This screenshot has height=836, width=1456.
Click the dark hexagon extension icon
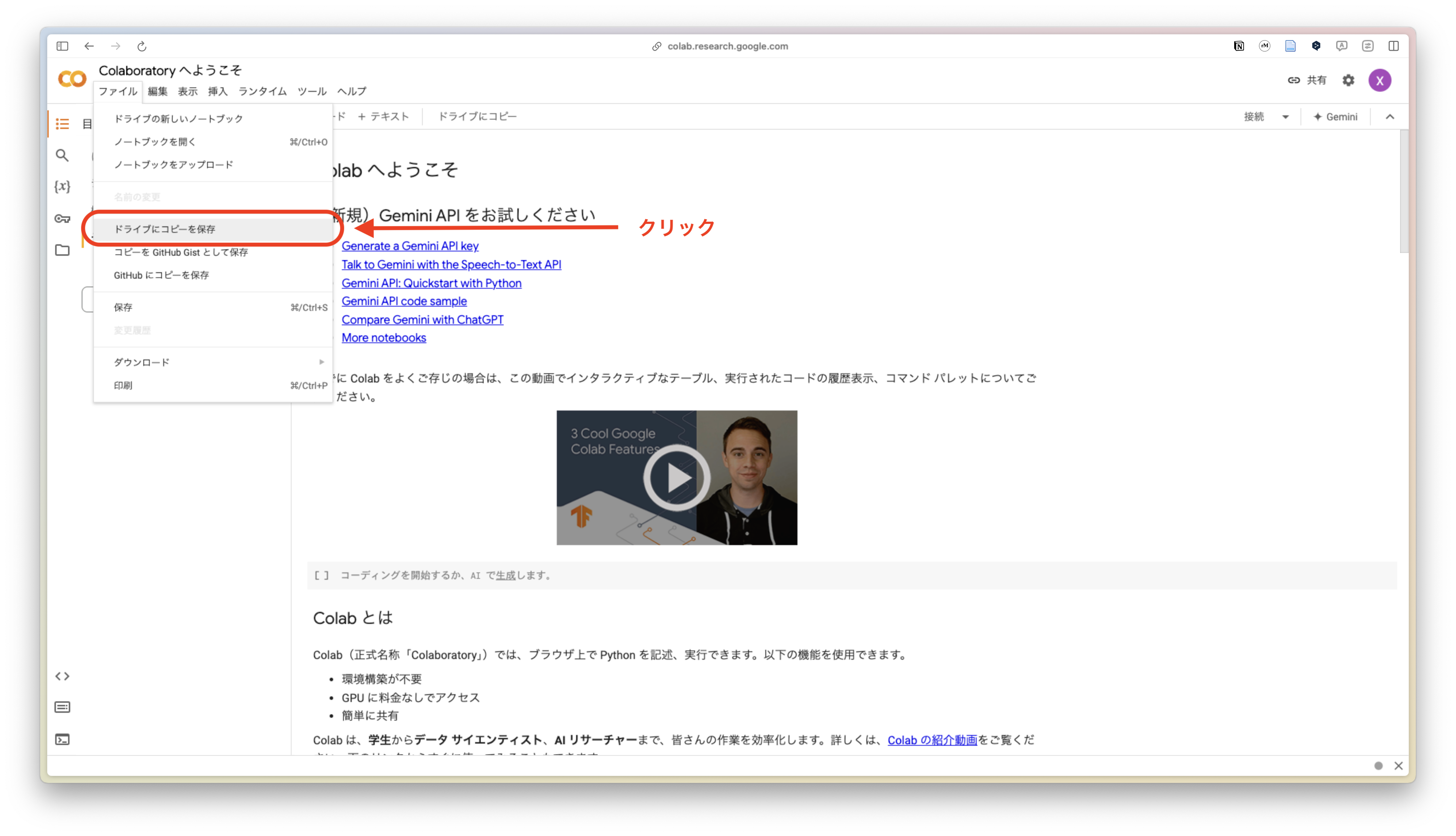pyautogui.click(x=1316, y=46)
